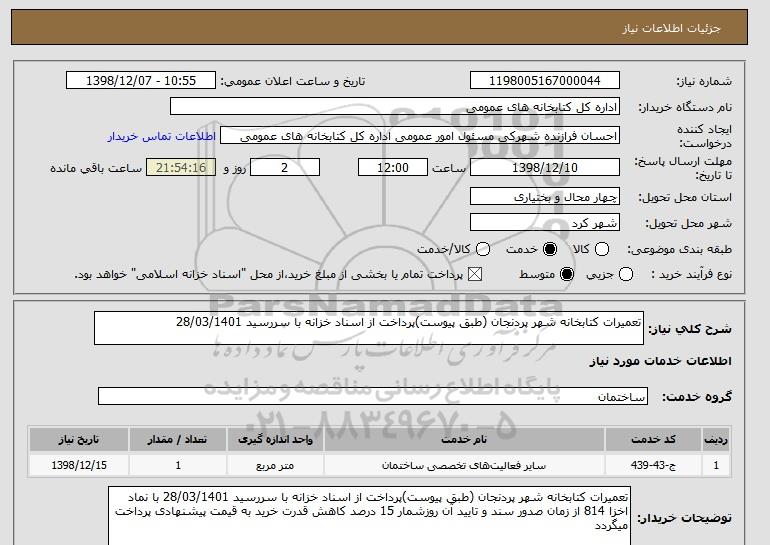This screenshot has height=545, width=770.
Task: Click the نام خدمت column header
Action: pyautogui.click(x=464, y=439)
